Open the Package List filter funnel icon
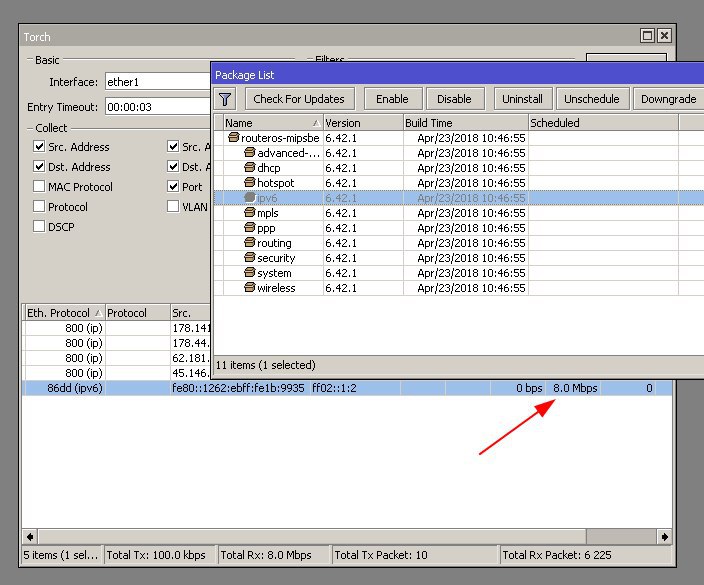704x585 pixels. click(225, 99)
